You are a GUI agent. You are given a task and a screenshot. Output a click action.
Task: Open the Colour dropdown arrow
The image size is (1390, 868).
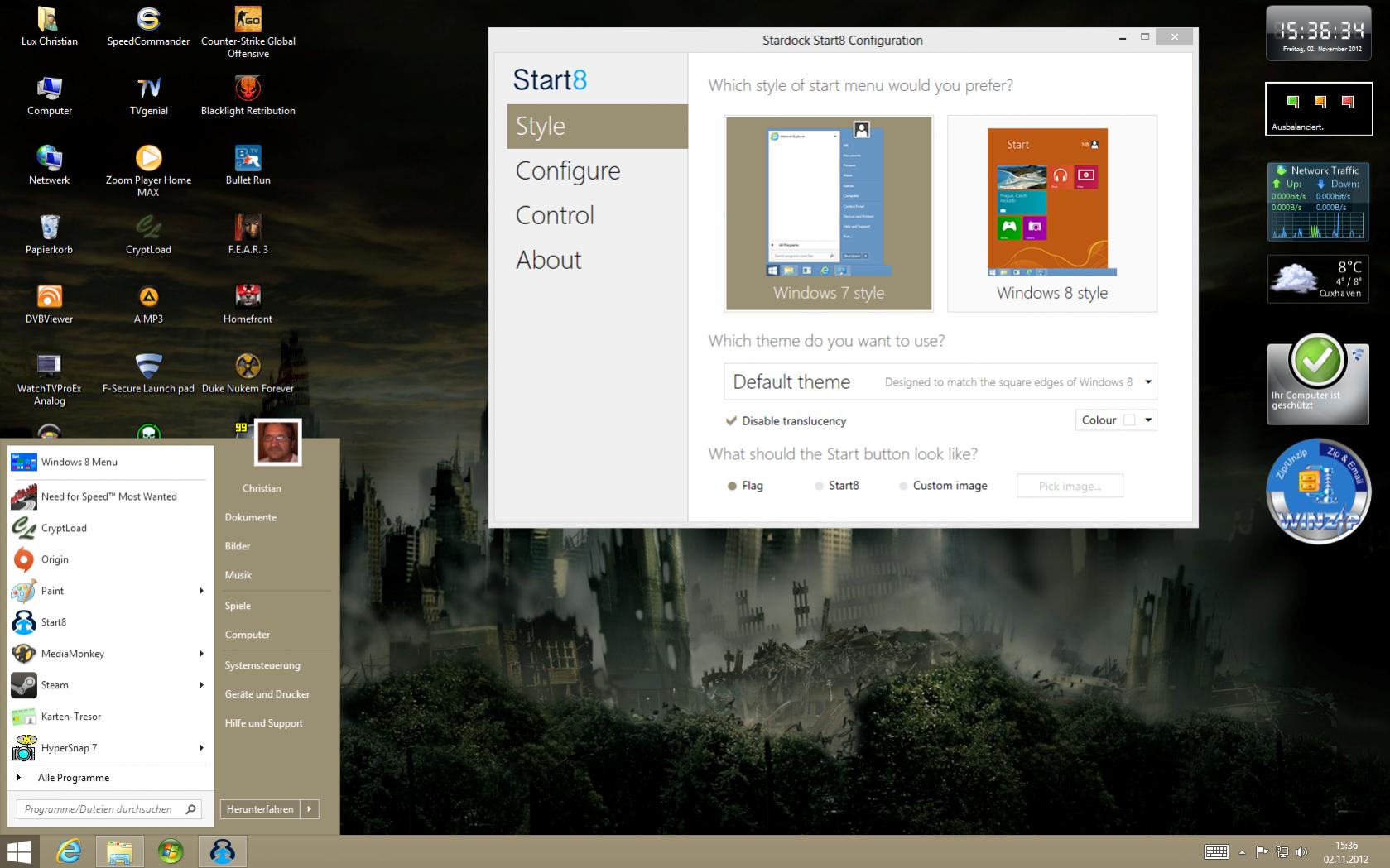click(x=1148, y=420)
